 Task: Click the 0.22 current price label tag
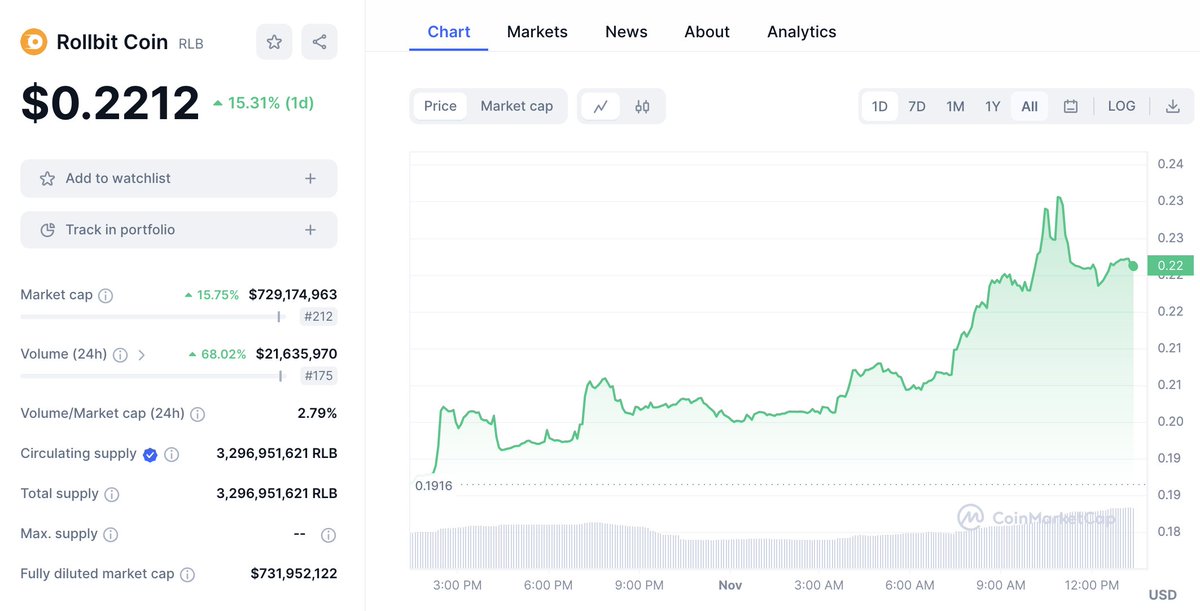[x=1169, y=266]
